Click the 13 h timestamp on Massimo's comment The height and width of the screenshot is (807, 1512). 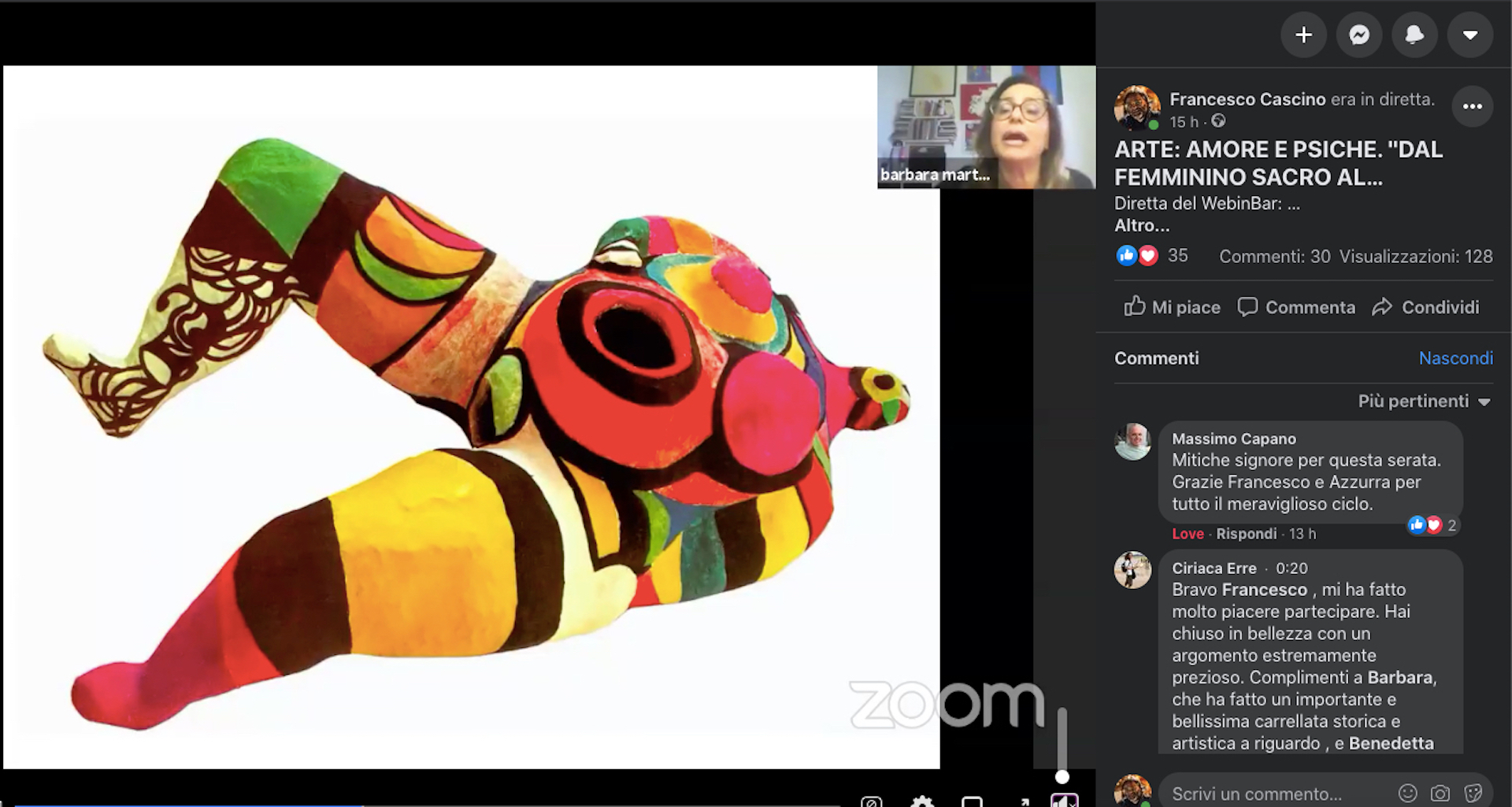click(1302, 534)
